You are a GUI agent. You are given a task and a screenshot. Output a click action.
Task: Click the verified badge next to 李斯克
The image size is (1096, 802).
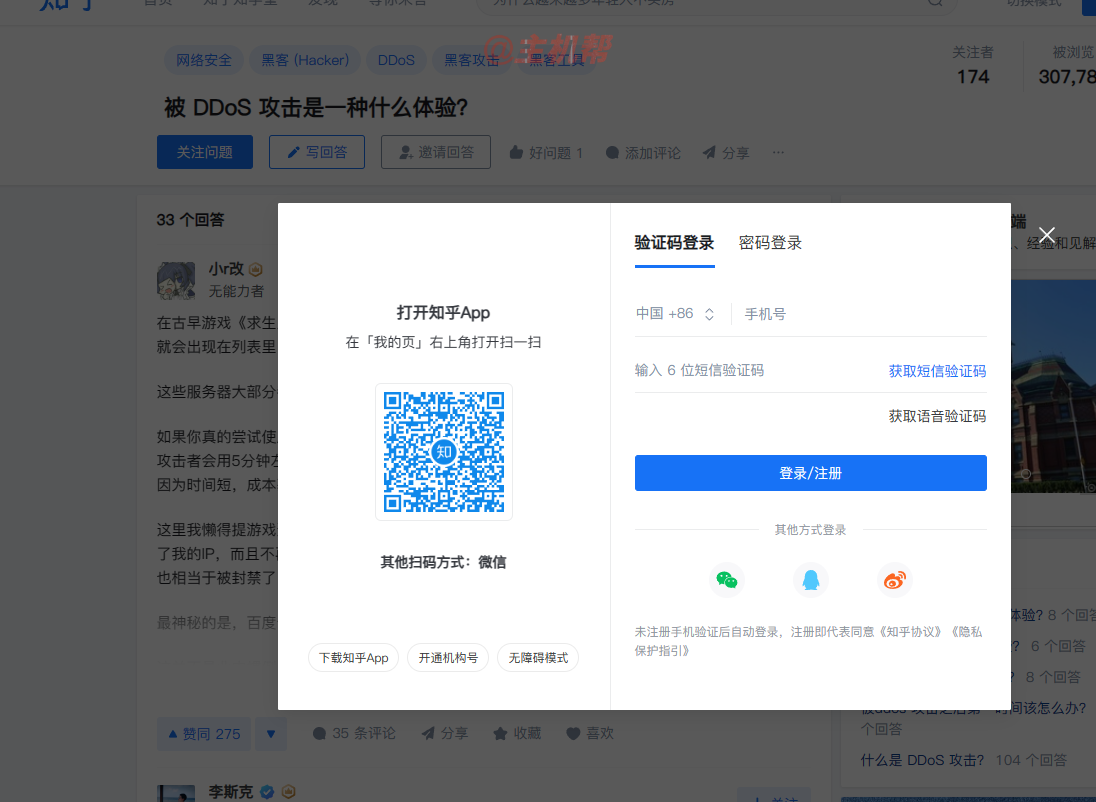[267, 792]
